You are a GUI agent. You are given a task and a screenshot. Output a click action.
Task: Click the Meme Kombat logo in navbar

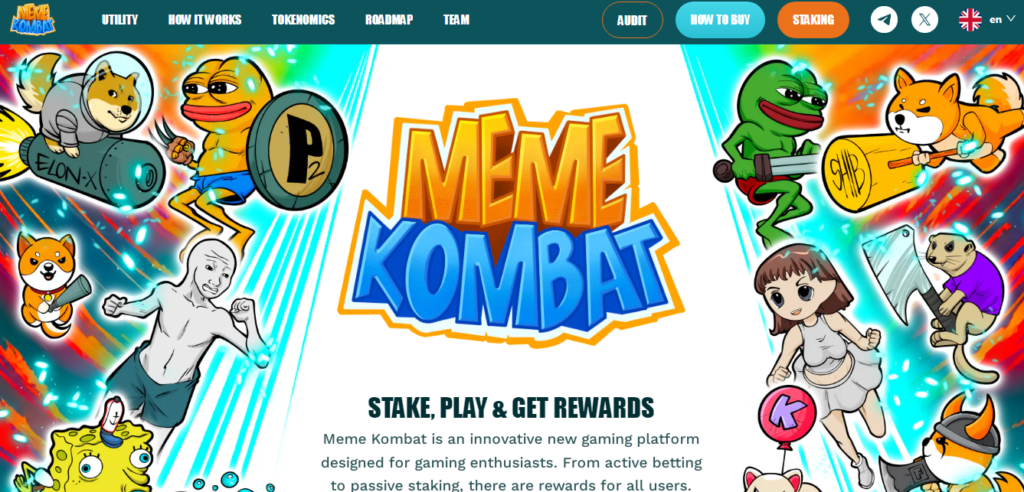[33, 20]
